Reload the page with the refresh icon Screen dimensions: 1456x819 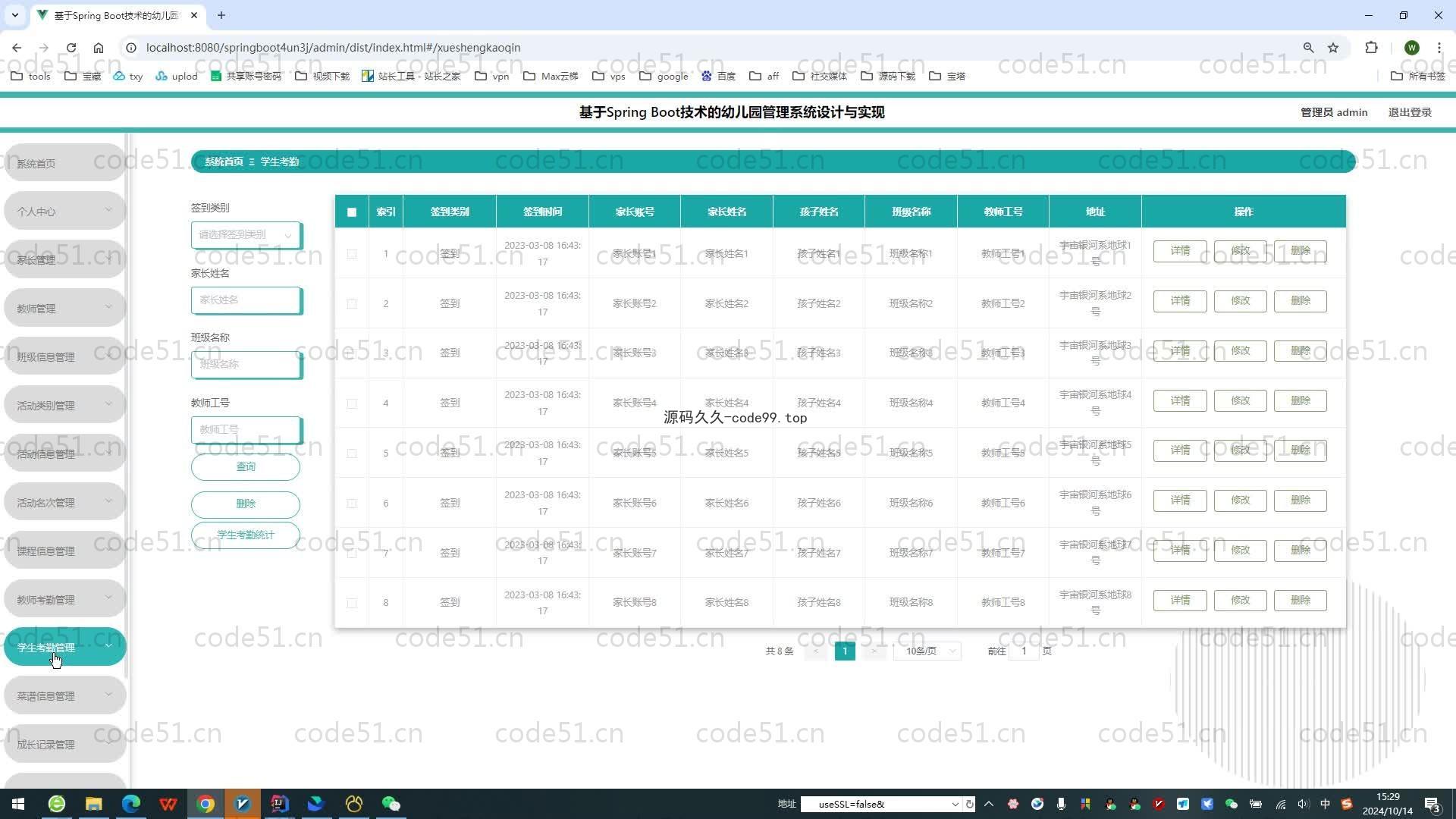71,47
